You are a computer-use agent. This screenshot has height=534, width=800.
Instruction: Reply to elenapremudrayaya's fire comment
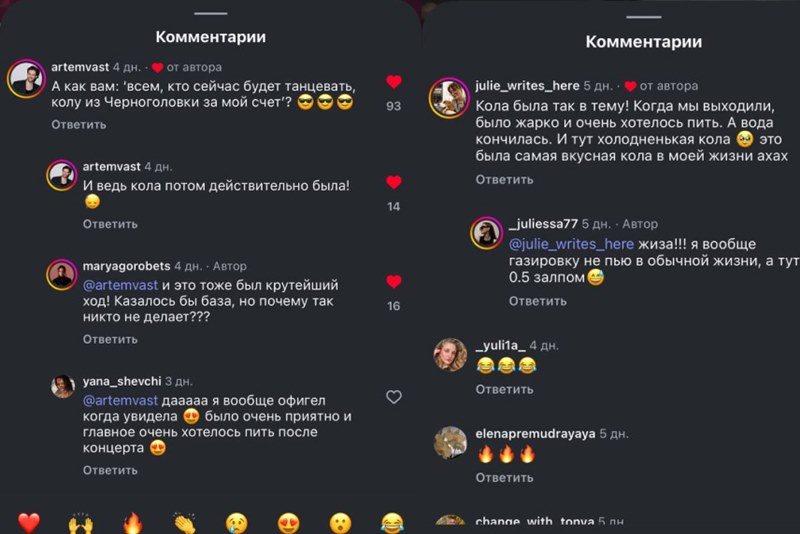pos(504,478)
